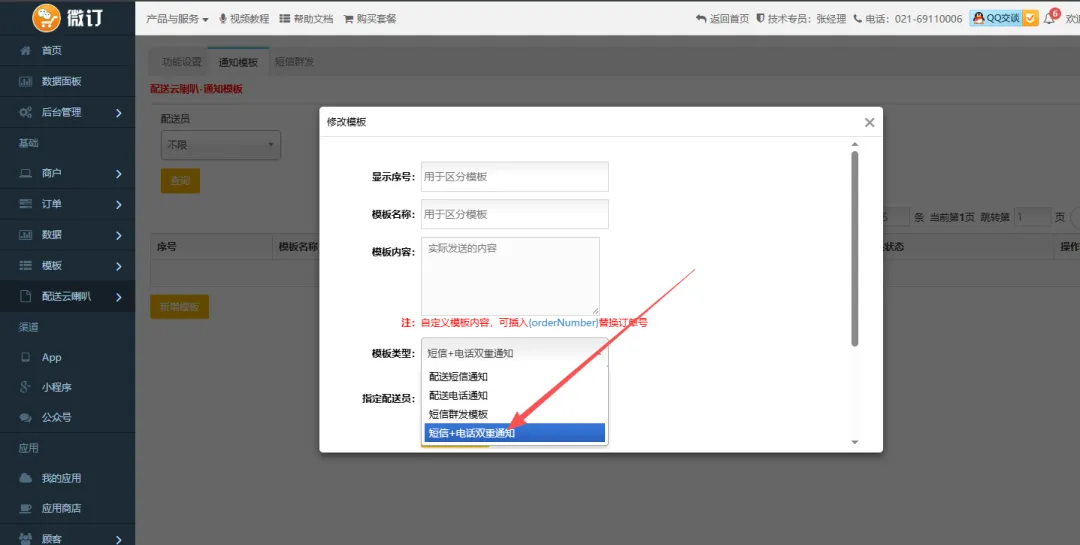
Task: Click the QQ交谈 chat badge
Action: coord(1004,19)
